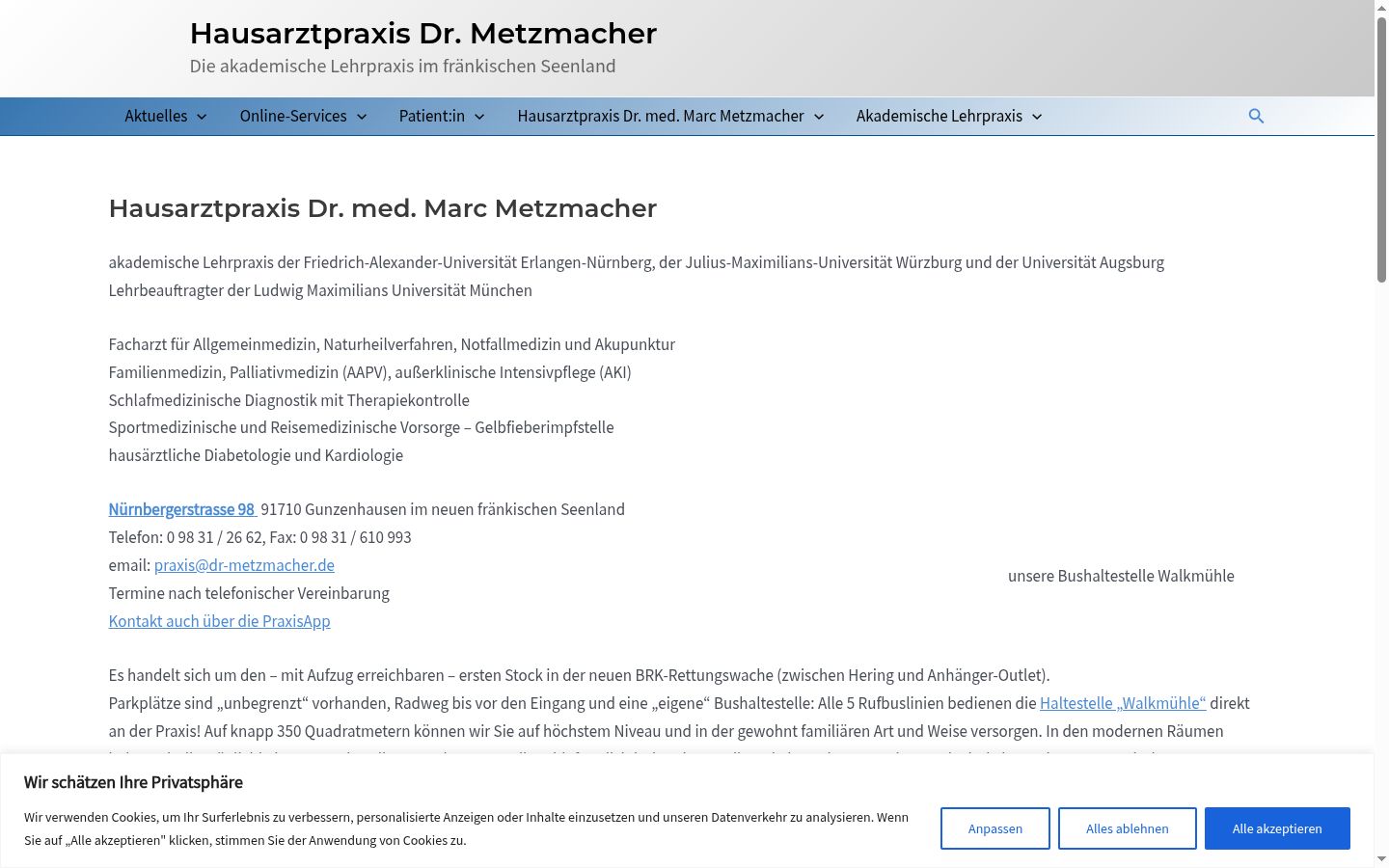Viewport: 1389px width, 868px height.
Task: Click the Anpassen cookie button
Action: [x=995, y=828]
